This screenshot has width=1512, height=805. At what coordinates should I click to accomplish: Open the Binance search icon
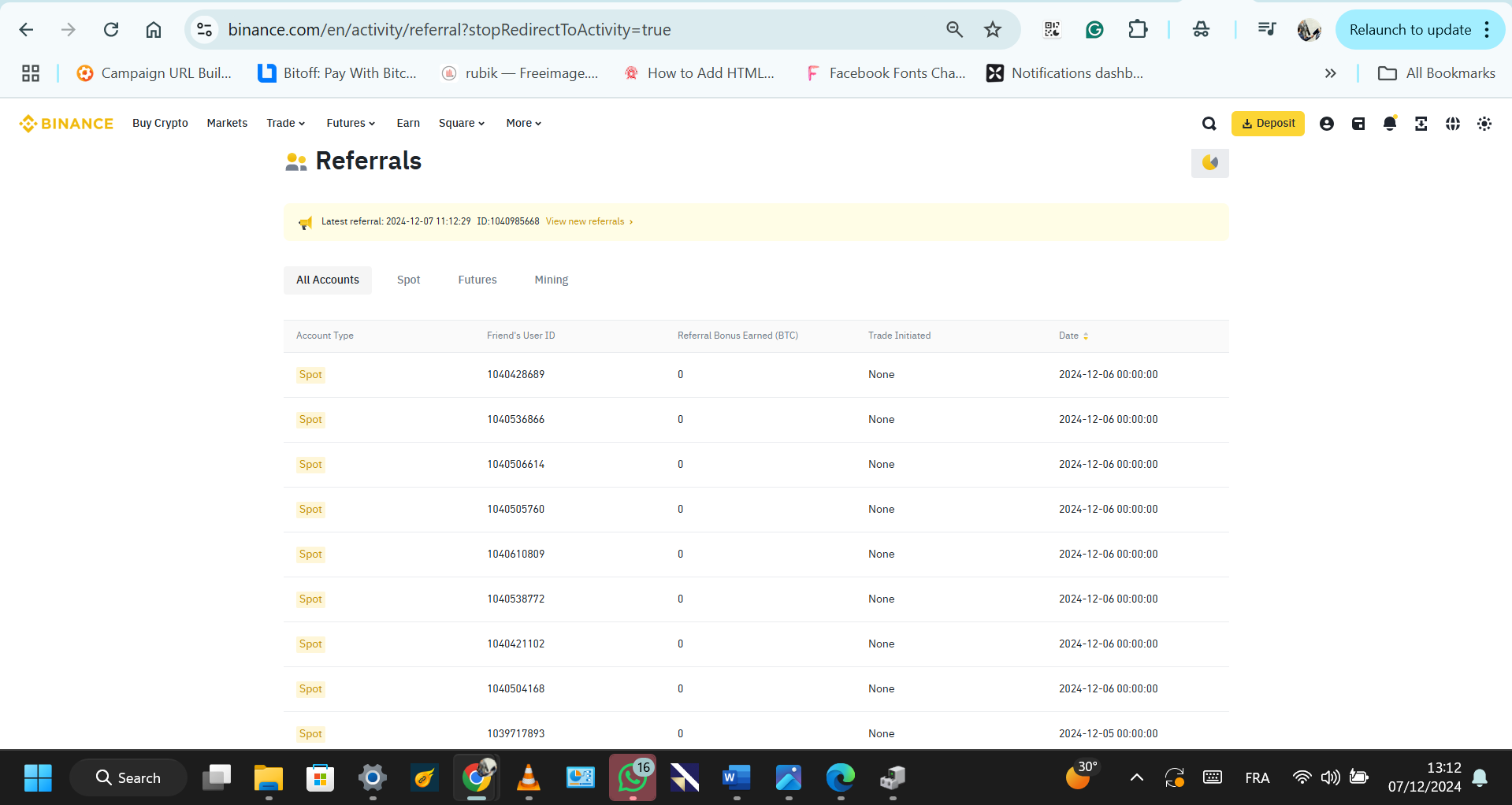(x=1209, y=124)
